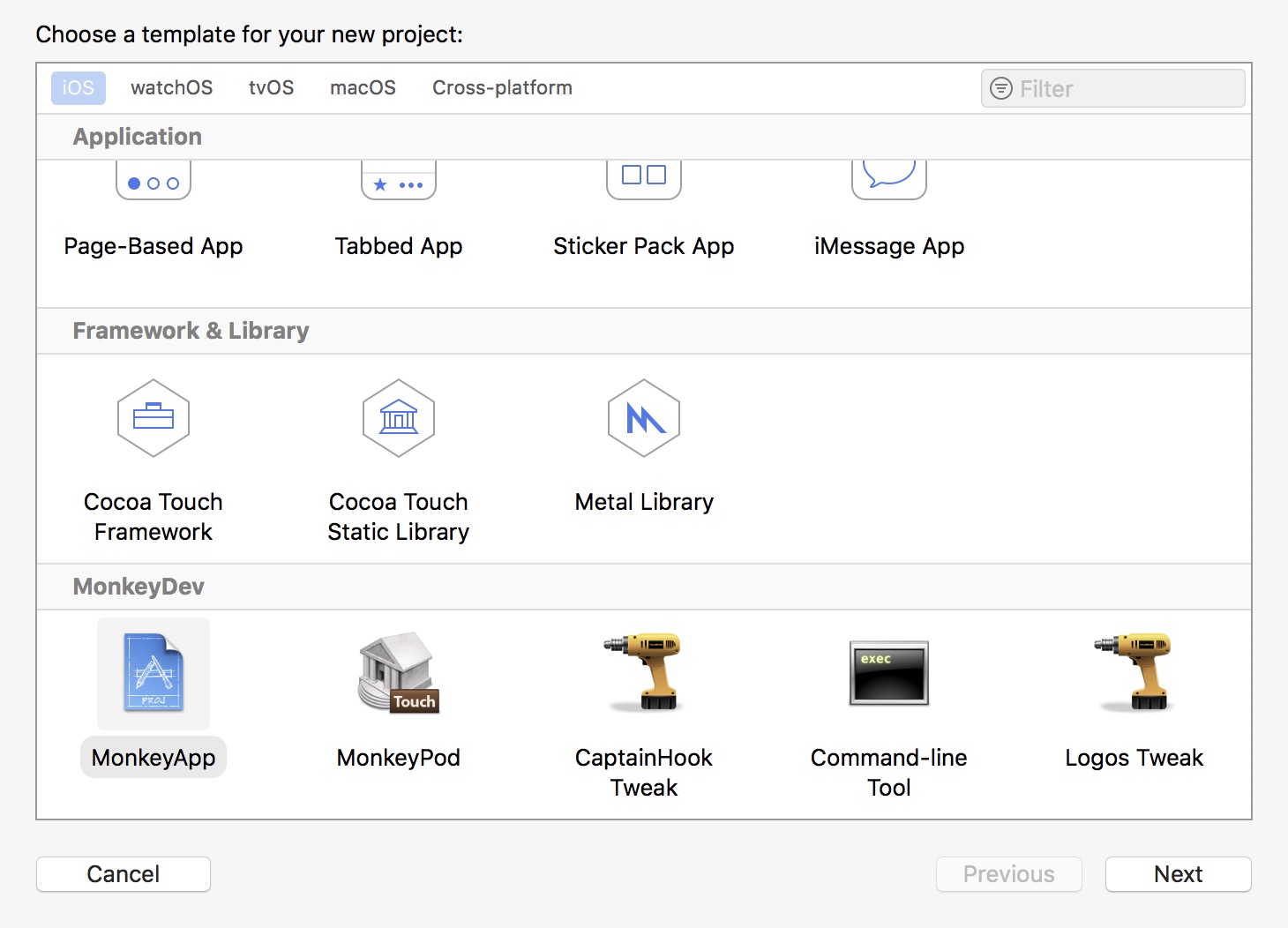Screen dimensions: 1288x928
Task: Click the Page-Based App label
Action: [154, 246]
